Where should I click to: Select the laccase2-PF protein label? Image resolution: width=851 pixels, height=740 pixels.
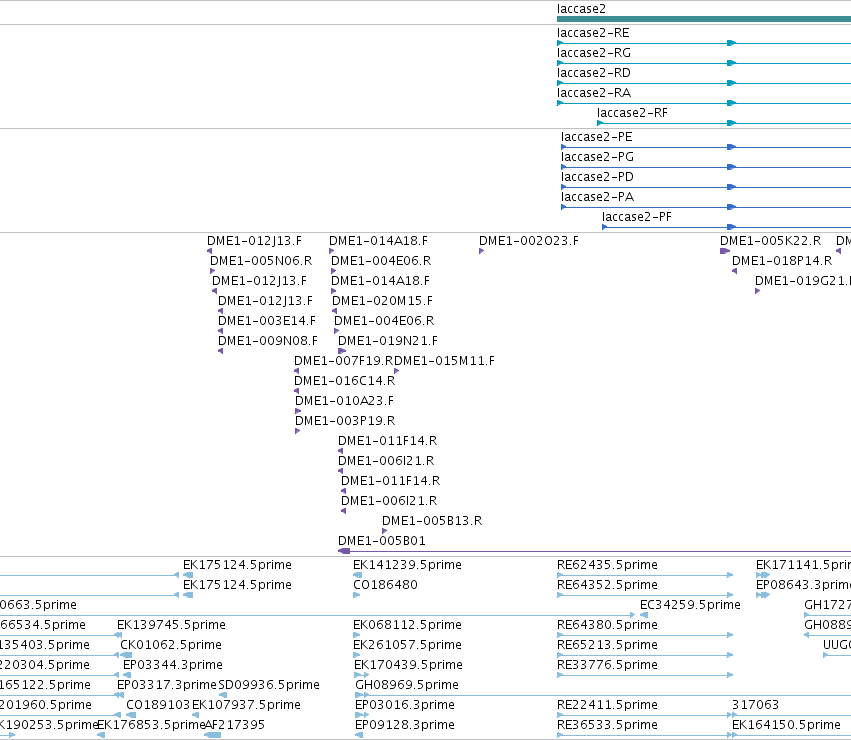click(637, 217)
